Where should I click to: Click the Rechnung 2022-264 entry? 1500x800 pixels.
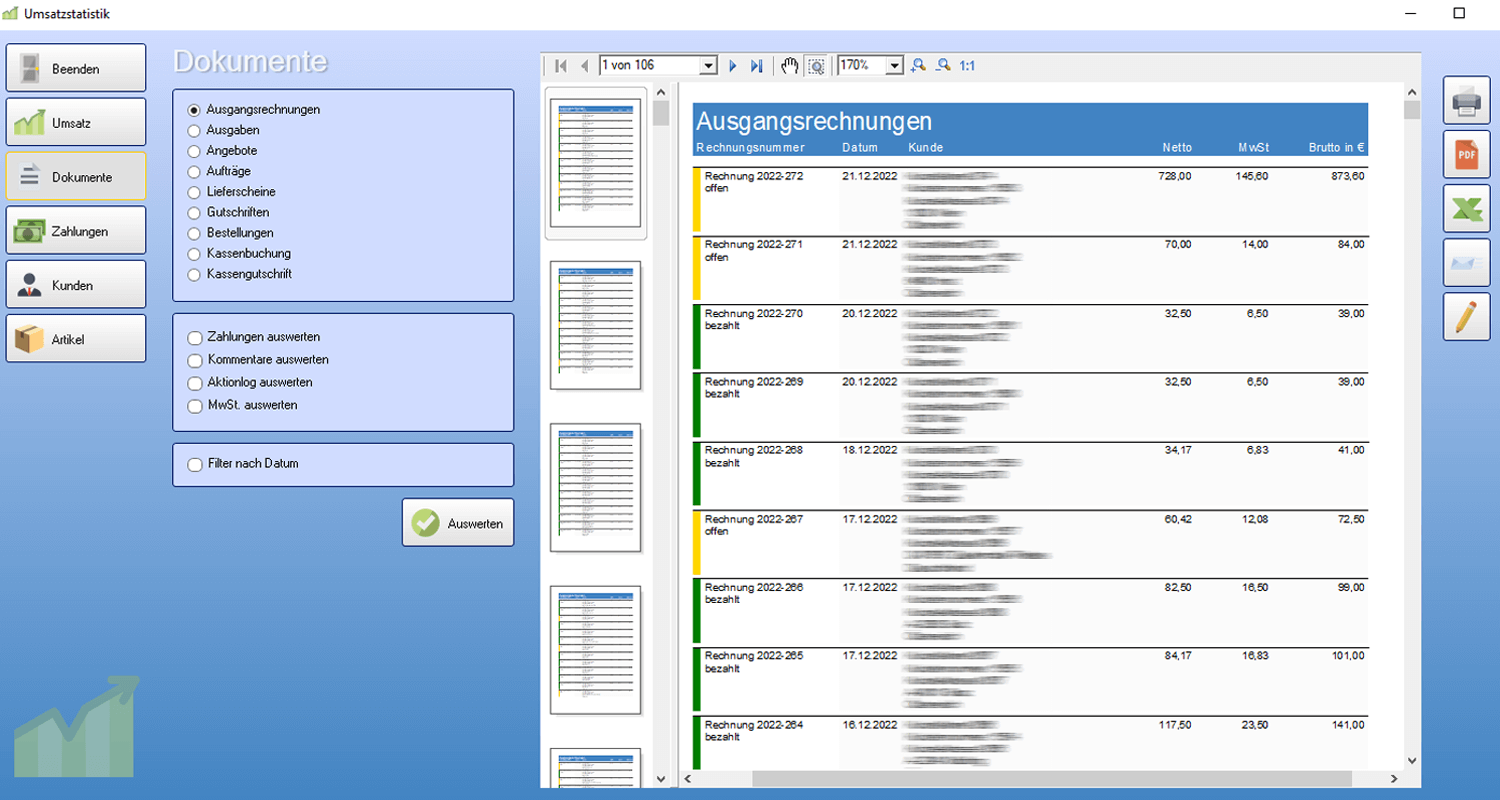click(x=754, y=725)
